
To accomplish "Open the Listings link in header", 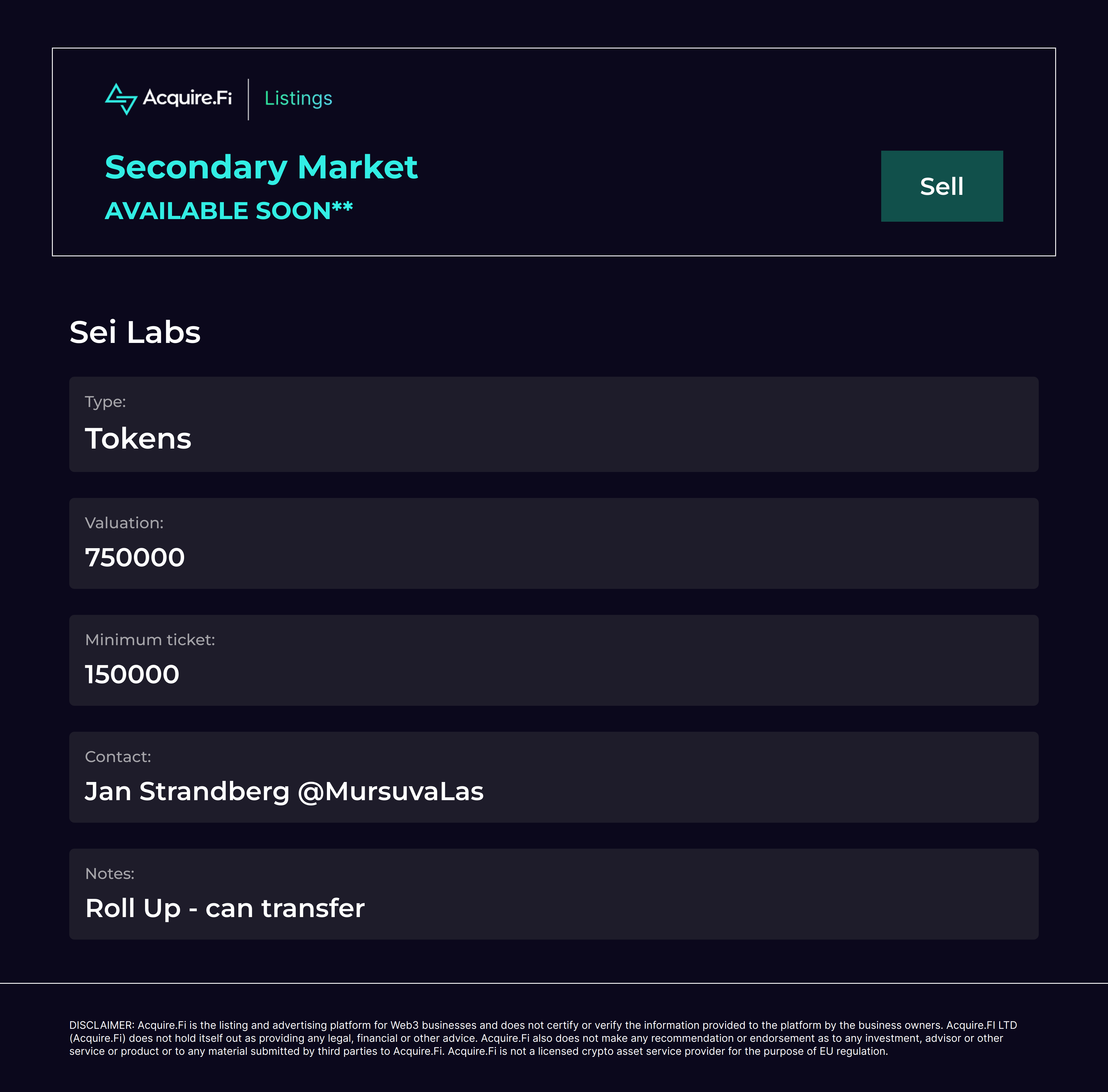I will tap(298, 99).
